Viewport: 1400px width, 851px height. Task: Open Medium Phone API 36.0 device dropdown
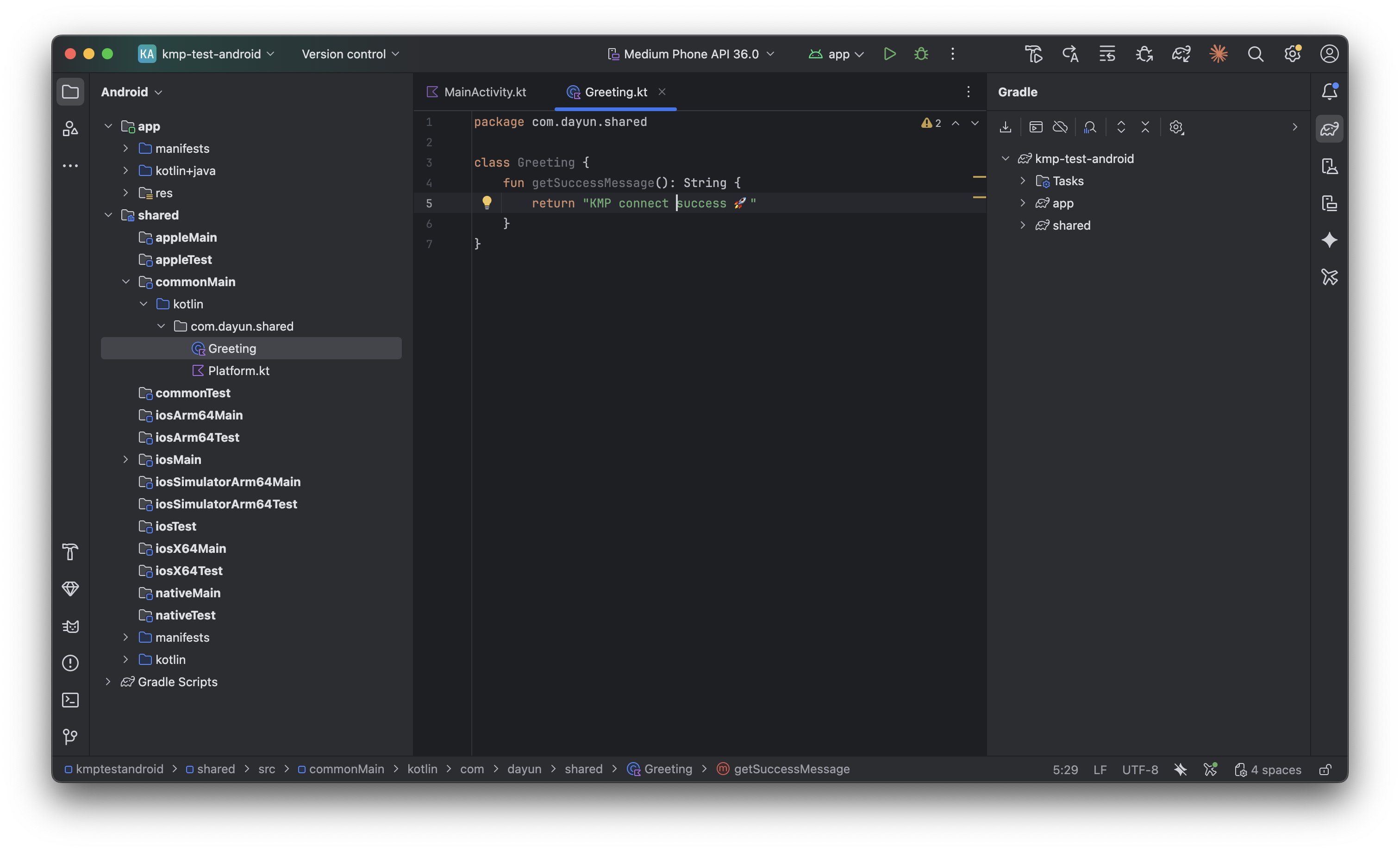pos(691,54)
